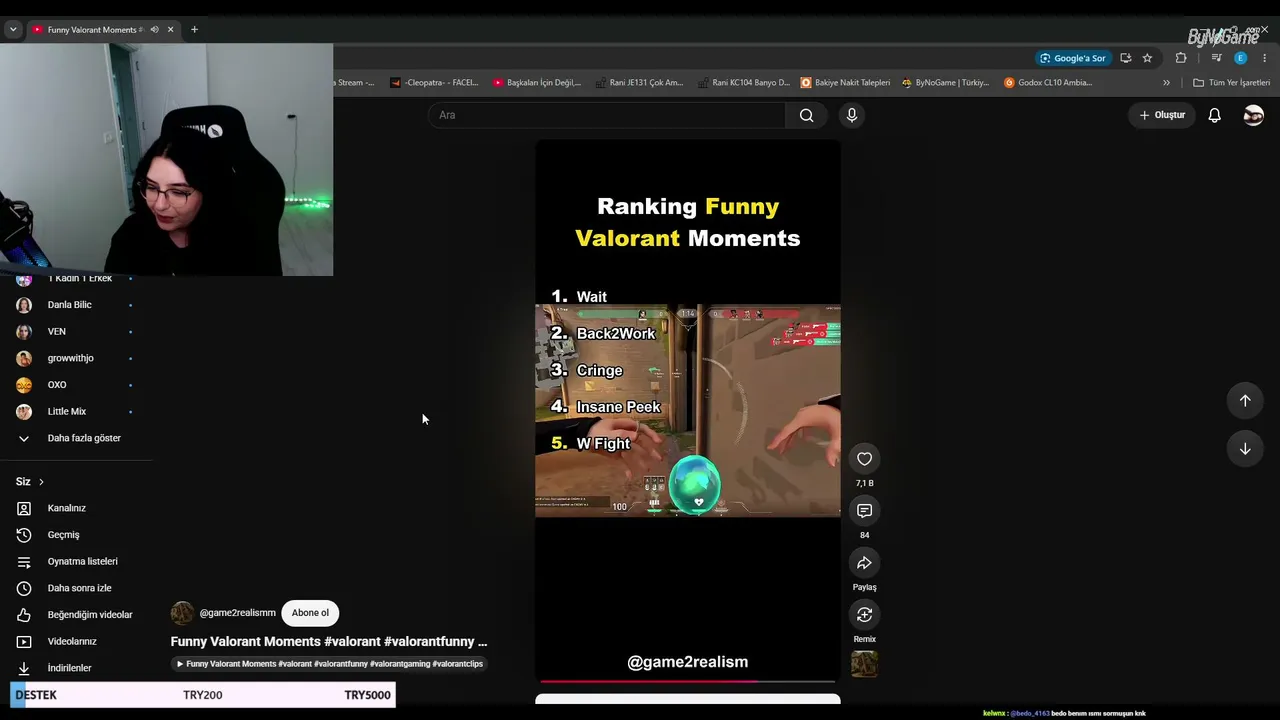The width and height of the screenshot is (1280, 720).
Task: Open the browser extensions puzzle icon
Action: point(1181,58)
